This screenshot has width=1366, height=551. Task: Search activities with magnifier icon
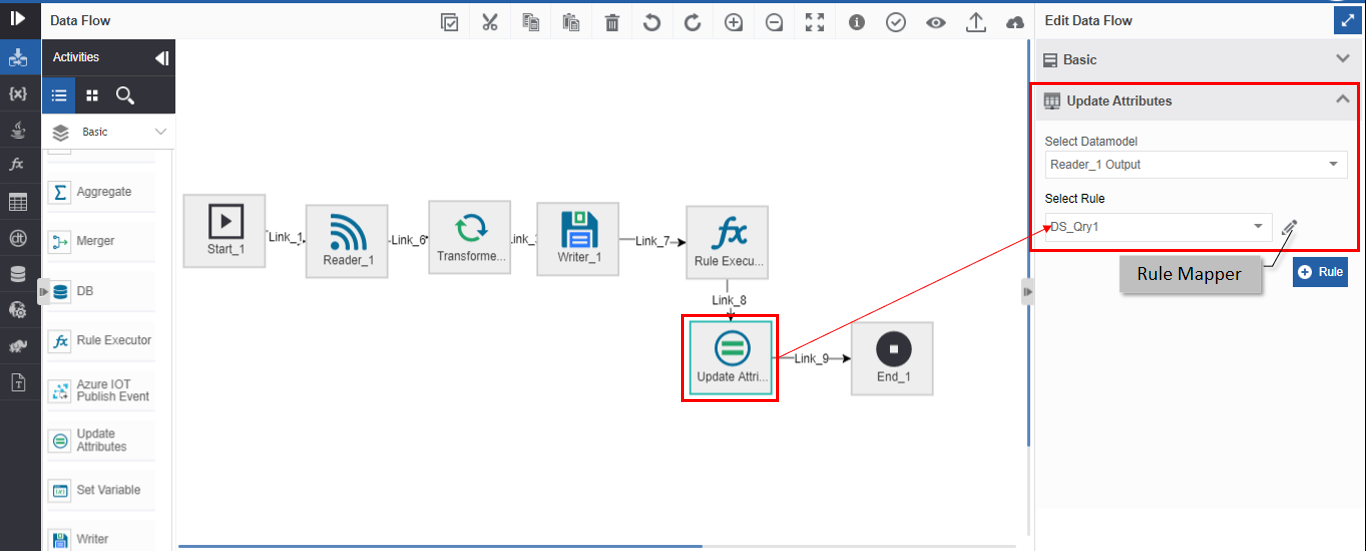point(125,95)
